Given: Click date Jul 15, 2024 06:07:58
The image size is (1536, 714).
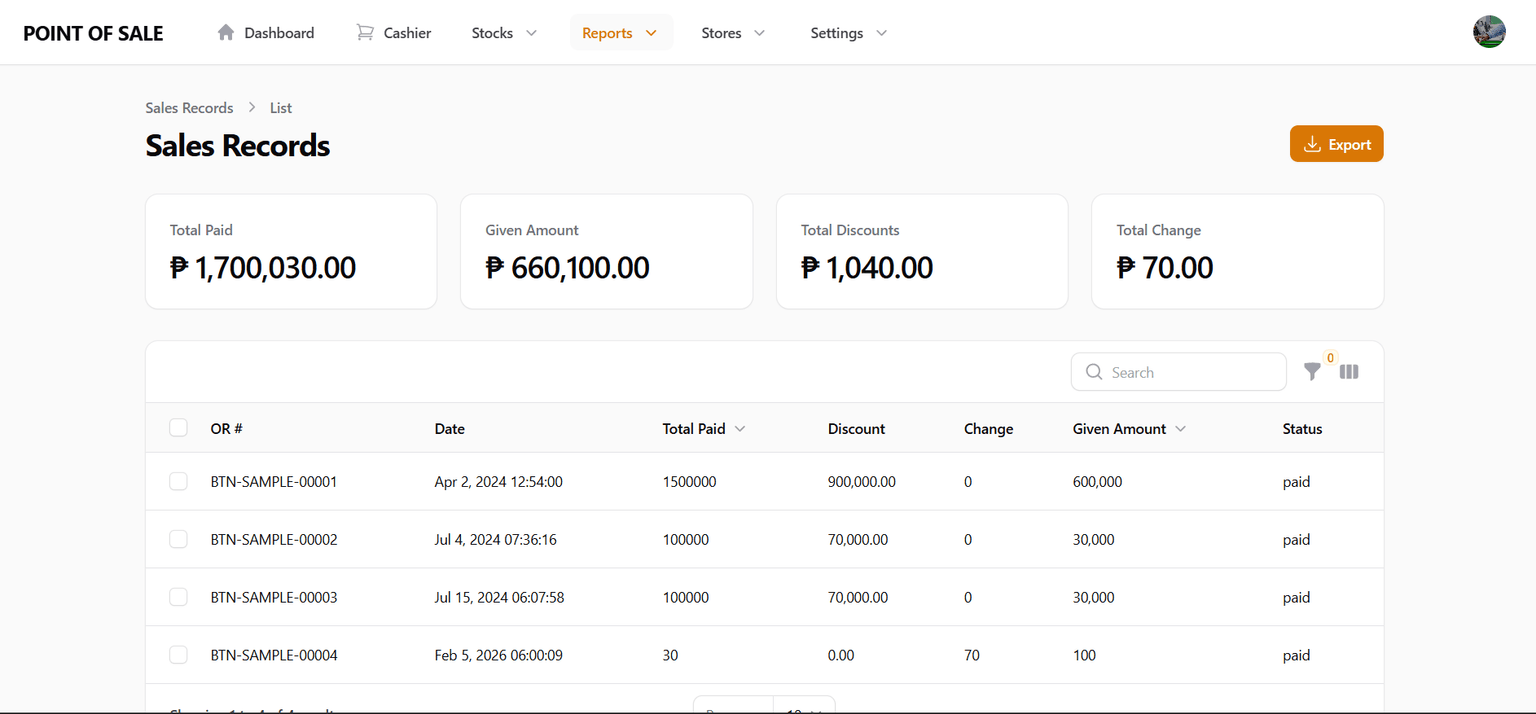Looking at the screenshot, I should click(499, 597).
